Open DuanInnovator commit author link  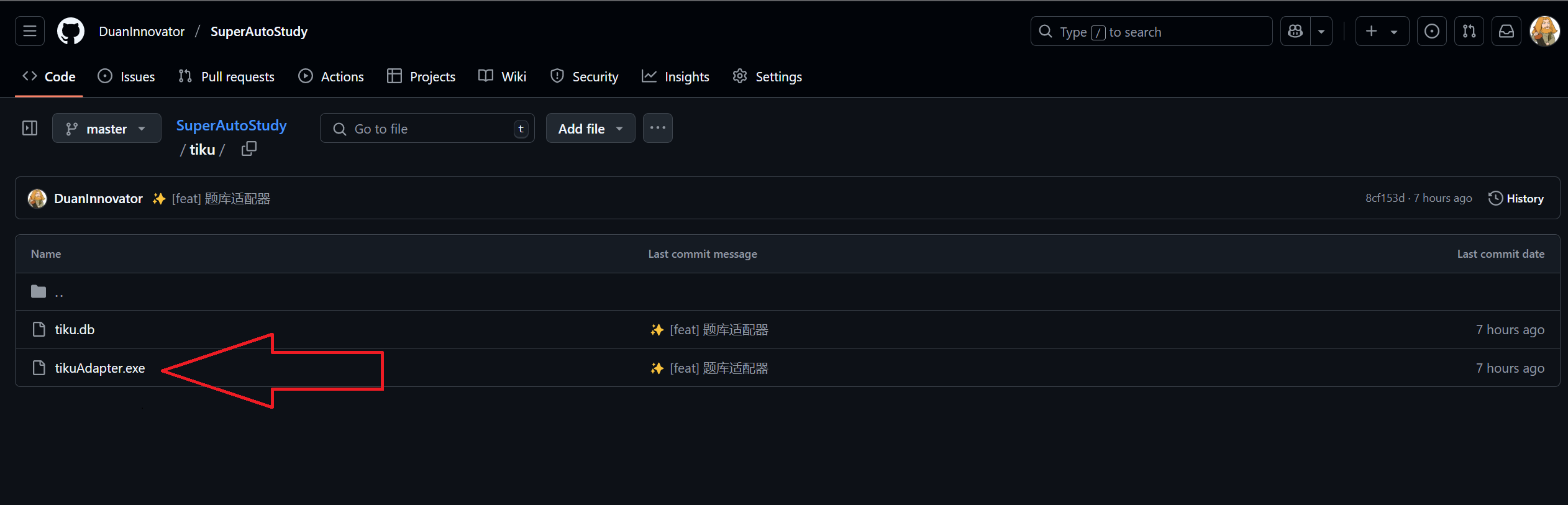[98, 198]
